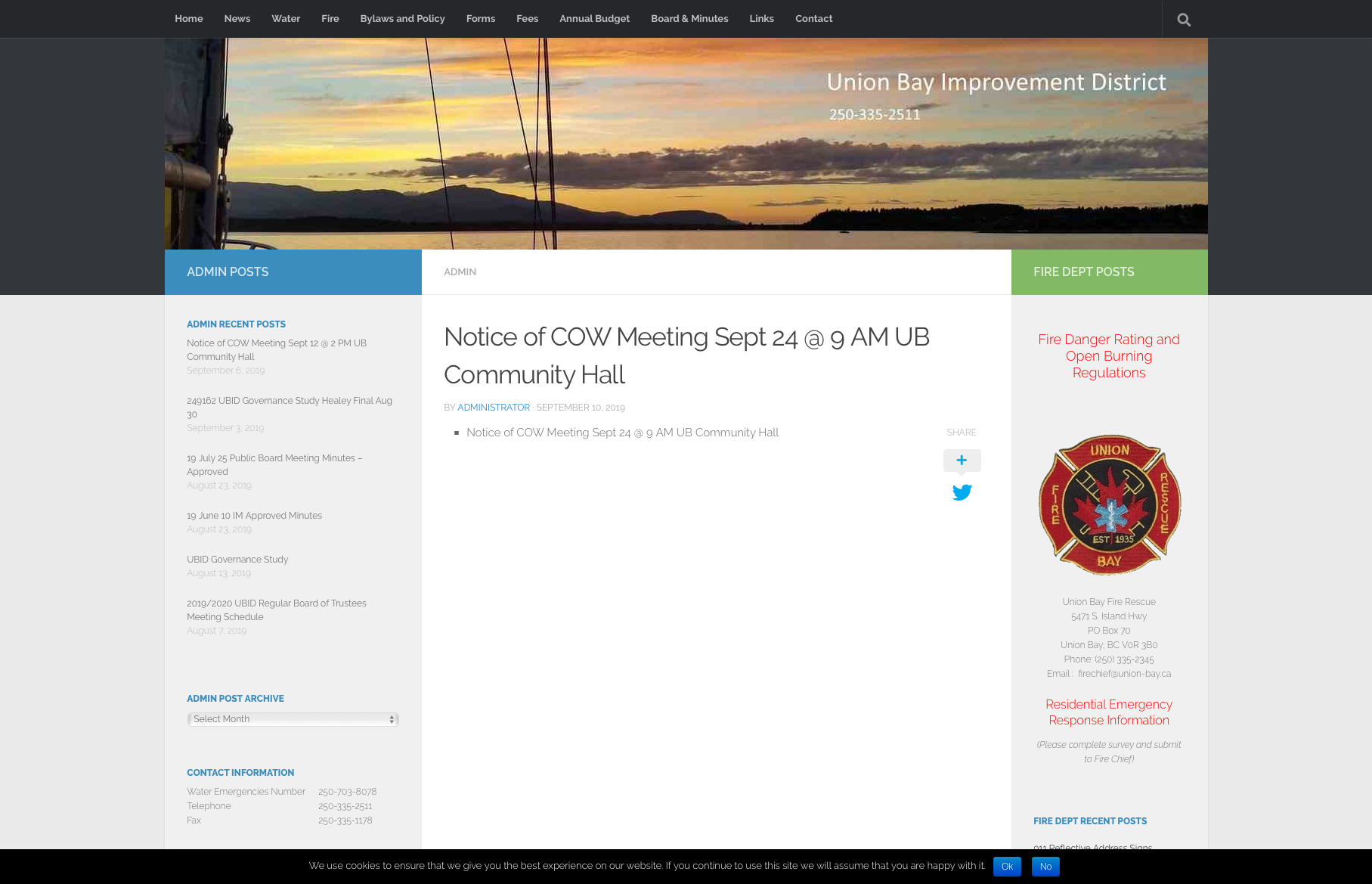The height and width of the screenshot is (884, 1372).
Task: Go to Board & Minutes menu
Action: 689,19
